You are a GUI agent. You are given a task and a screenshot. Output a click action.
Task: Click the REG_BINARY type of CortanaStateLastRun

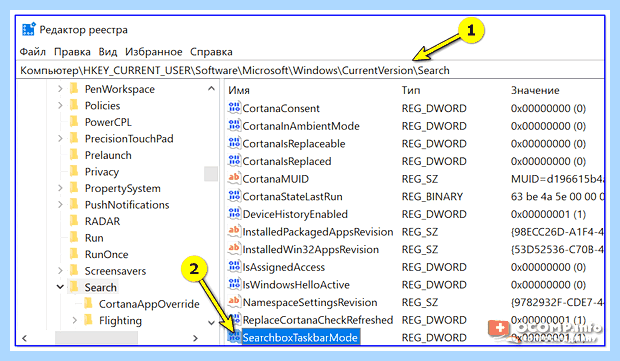click(432, 196)
